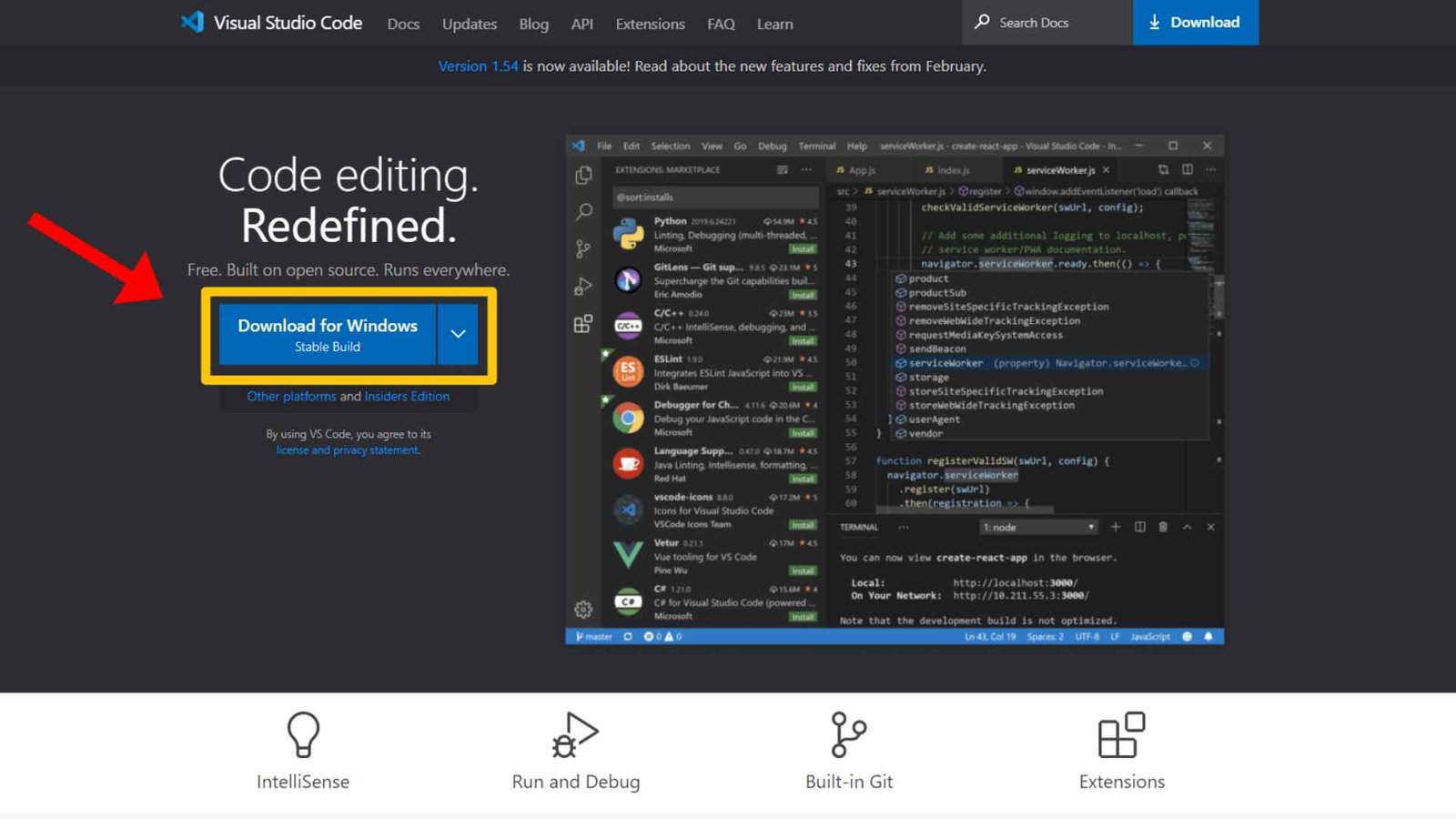The image size is (1456, 819).
Task: Click the Extensions blocks icon at page bottom
Action: pyautogui.click(x=1121, y=734)
